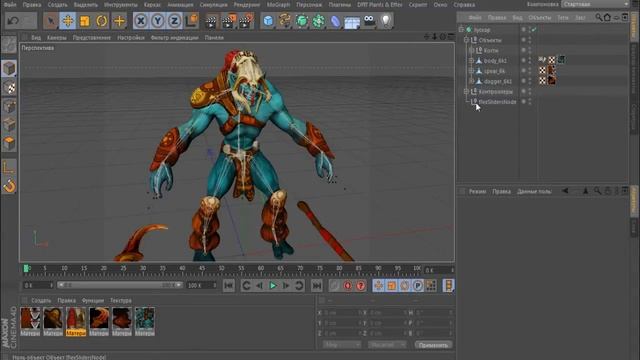Enable the axis L-shaped icon
This screenshot has height=360, width=640.
pyautogui.click(x=9, y=167)
